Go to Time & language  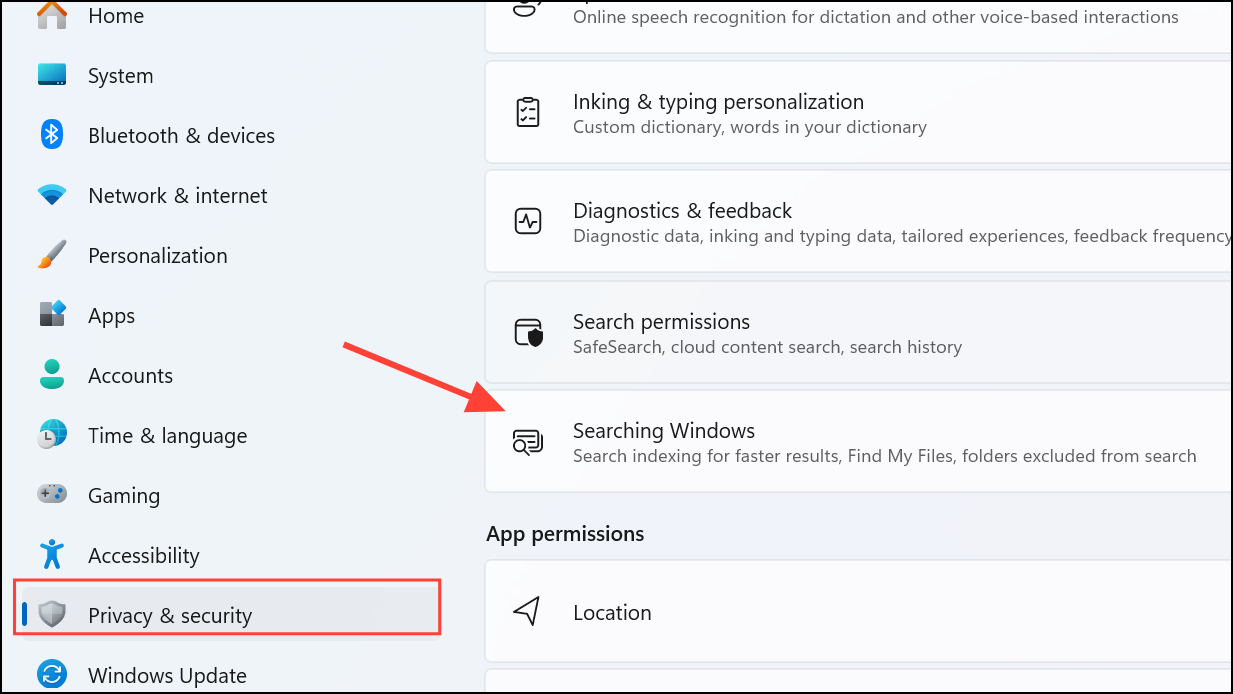(x=167, y=436)
